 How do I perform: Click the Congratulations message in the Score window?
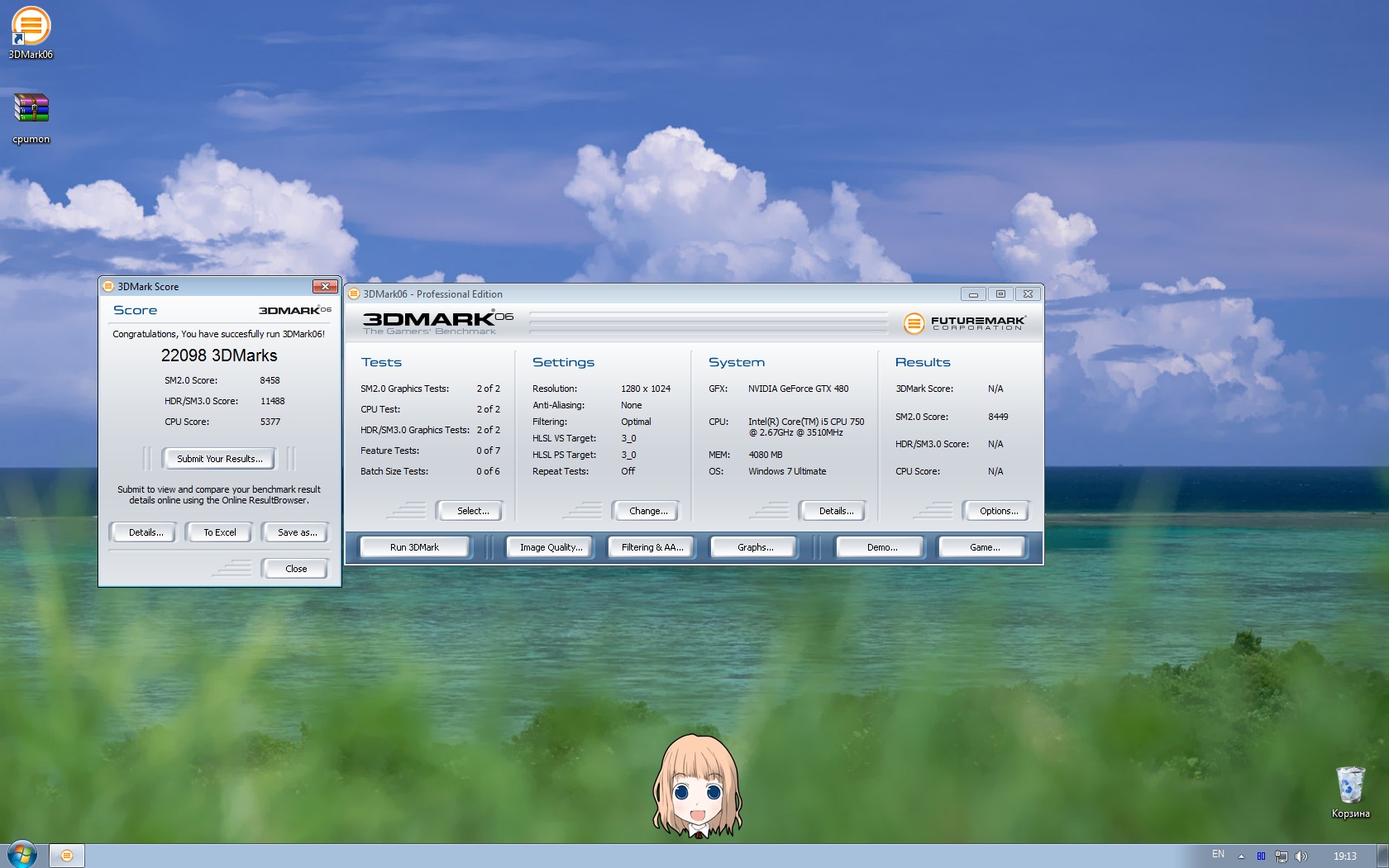[x=219, y=334]
